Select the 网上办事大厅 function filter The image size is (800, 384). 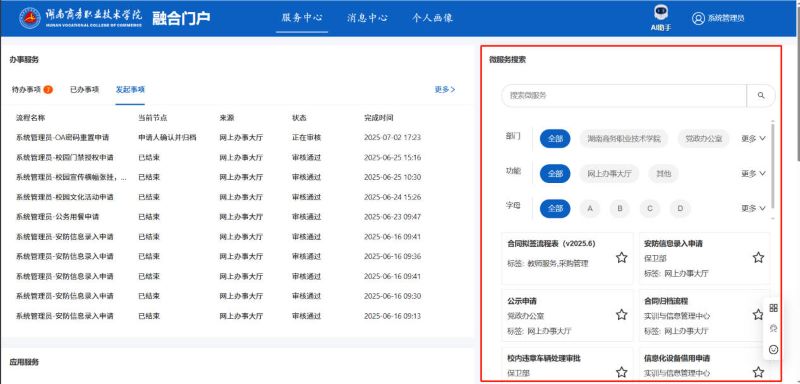pyautogui.click(x=609, y=174)
